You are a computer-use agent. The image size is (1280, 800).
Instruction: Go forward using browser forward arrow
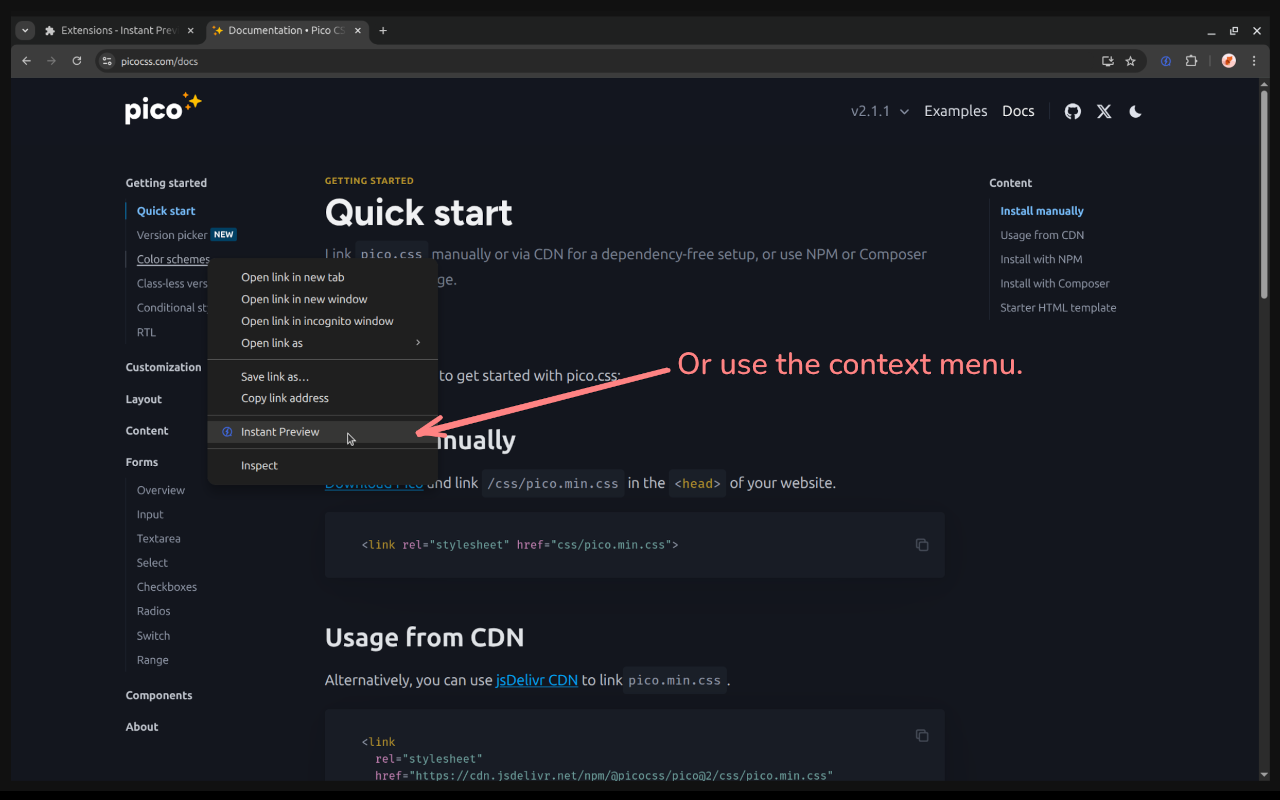click(52, 61)
